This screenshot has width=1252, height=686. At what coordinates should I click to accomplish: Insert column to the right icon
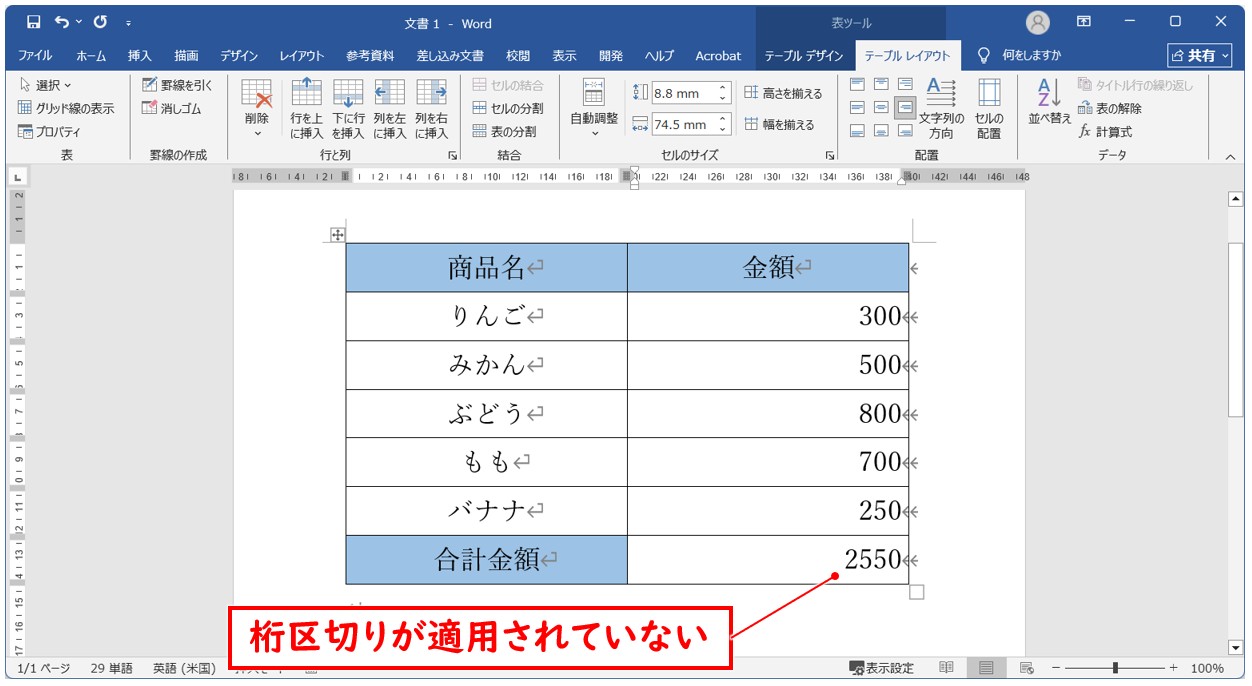tap(431, 108)
